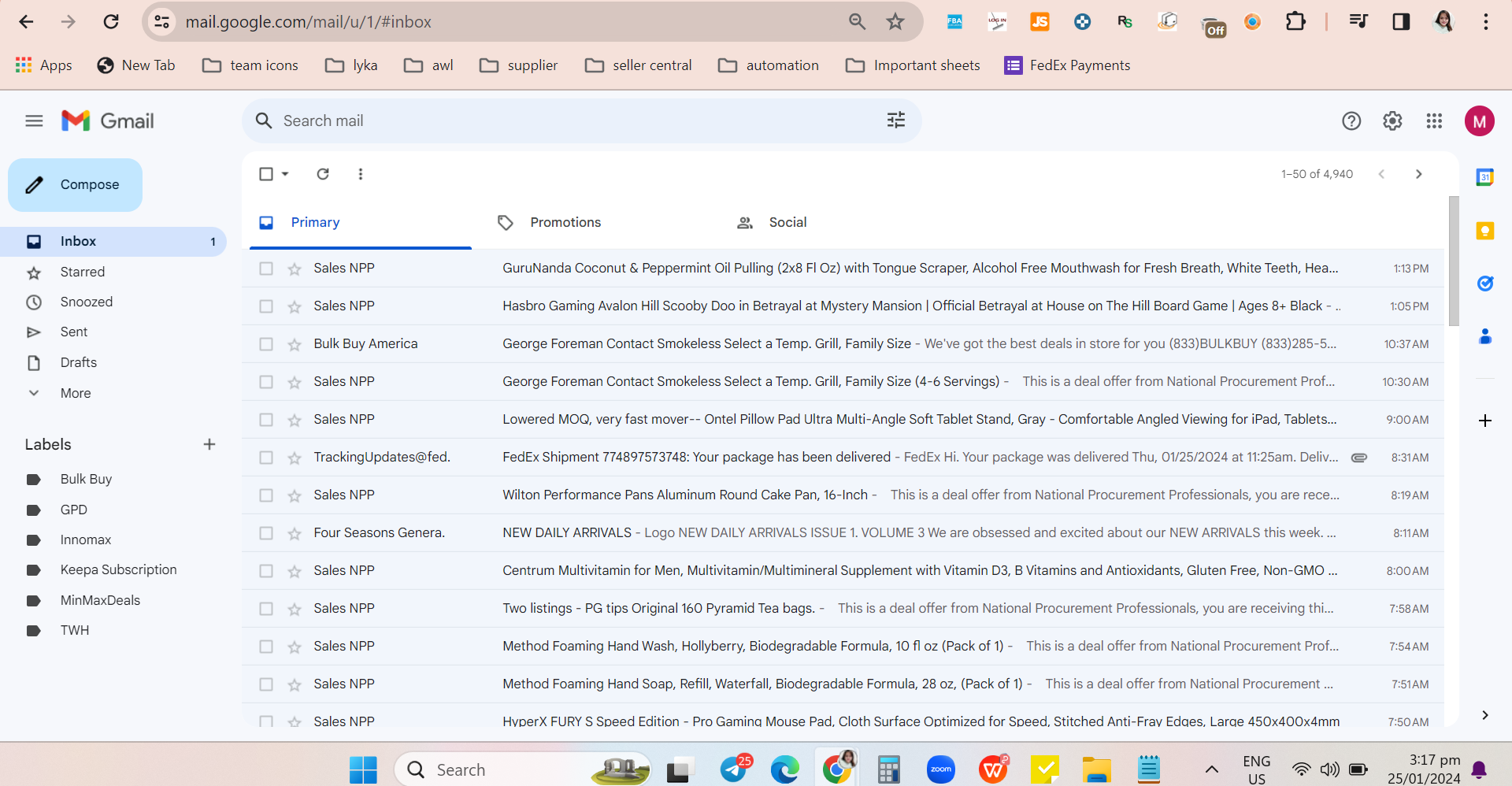Reload the browser page
Viewport: 1512px width, 786px height.
[111, 22]
